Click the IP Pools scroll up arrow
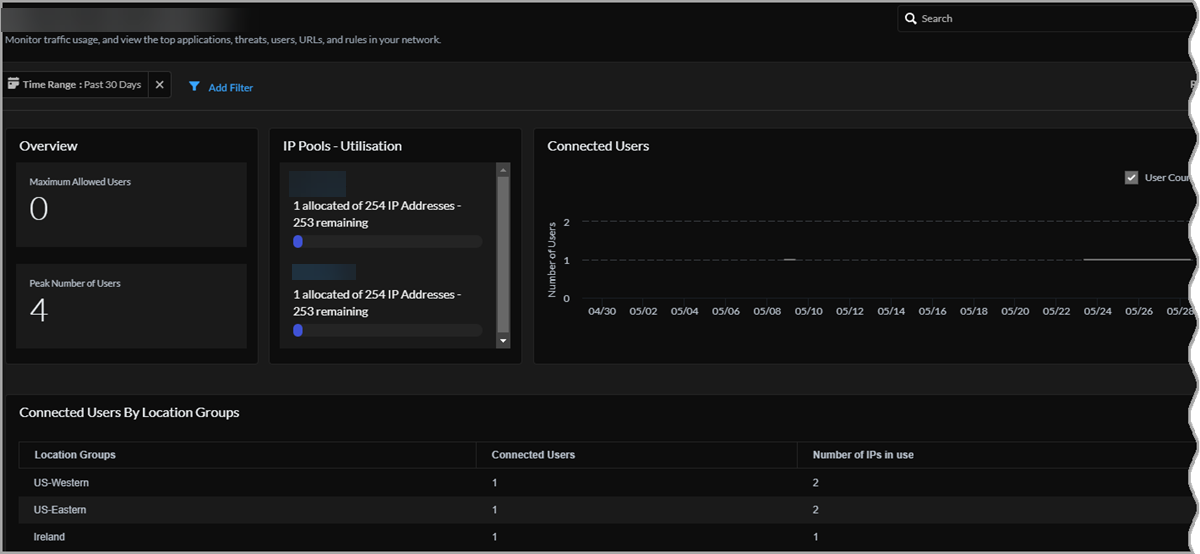 pyautogui.click(x=503, y=171)
